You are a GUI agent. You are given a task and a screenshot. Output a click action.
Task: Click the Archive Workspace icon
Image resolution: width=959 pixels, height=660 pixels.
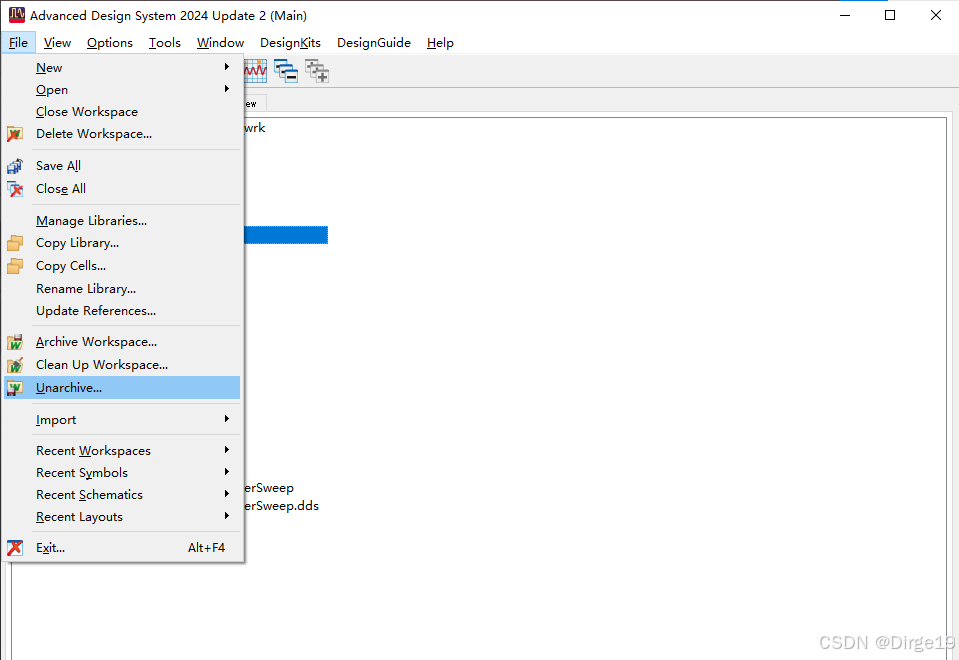(x=15, y=341)
